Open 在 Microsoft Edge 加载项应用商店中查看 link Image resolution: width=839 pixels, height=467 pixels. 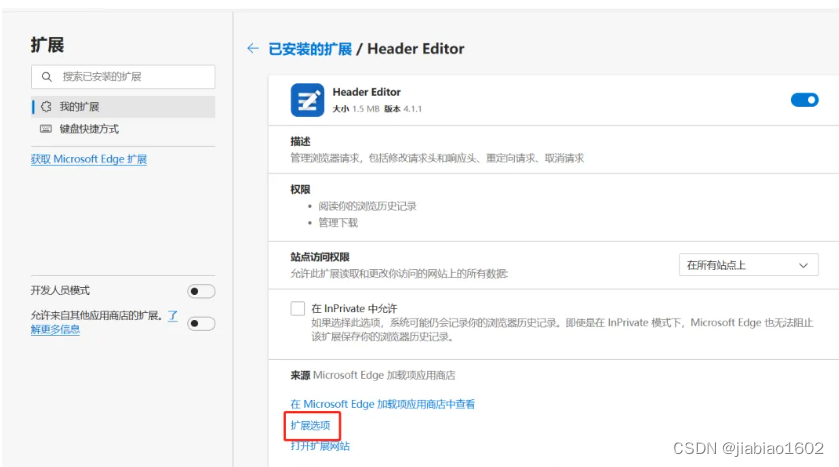click(383, 404)
